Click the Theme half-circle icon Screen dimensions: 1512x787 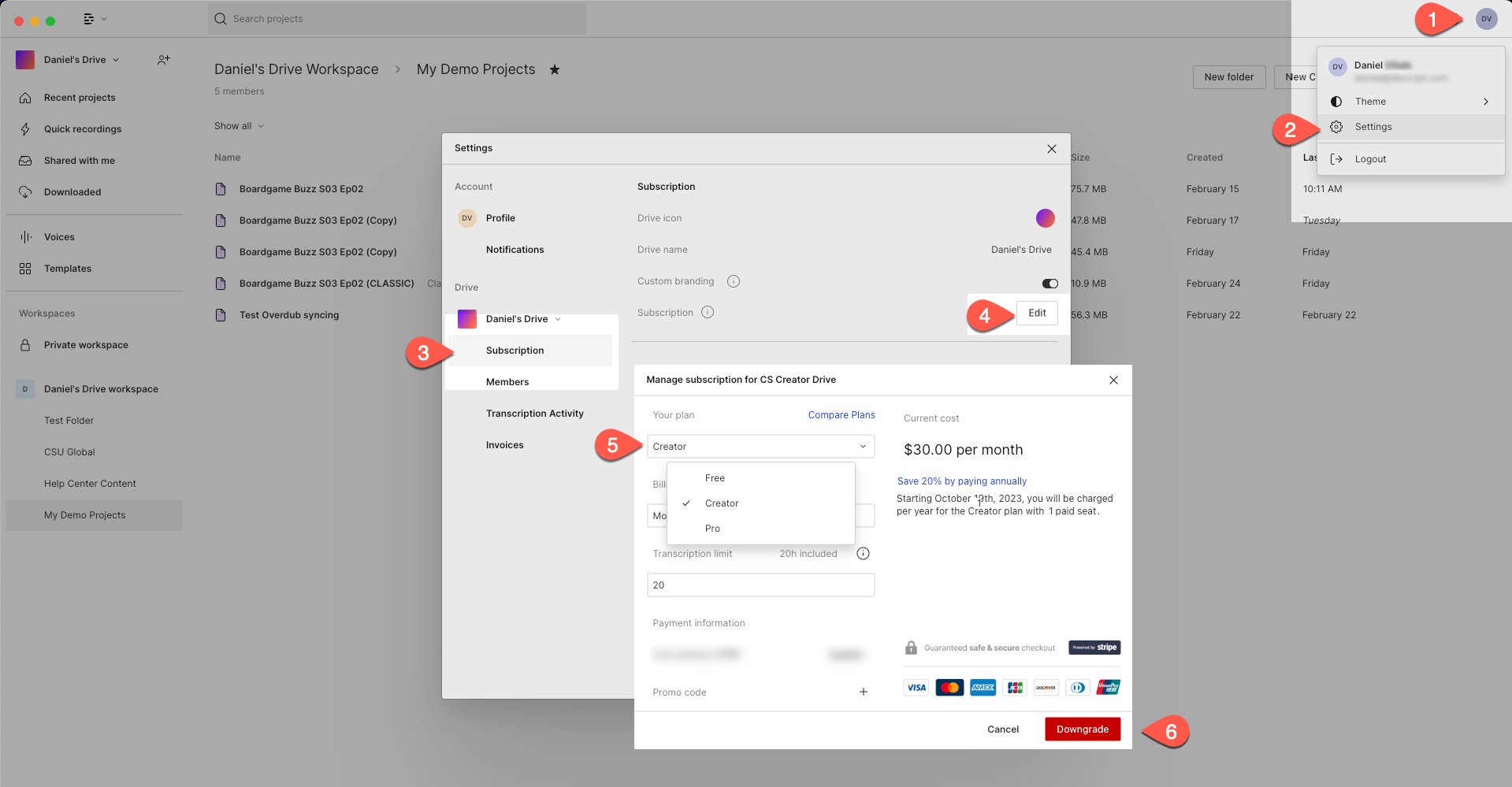point(1336,102)
